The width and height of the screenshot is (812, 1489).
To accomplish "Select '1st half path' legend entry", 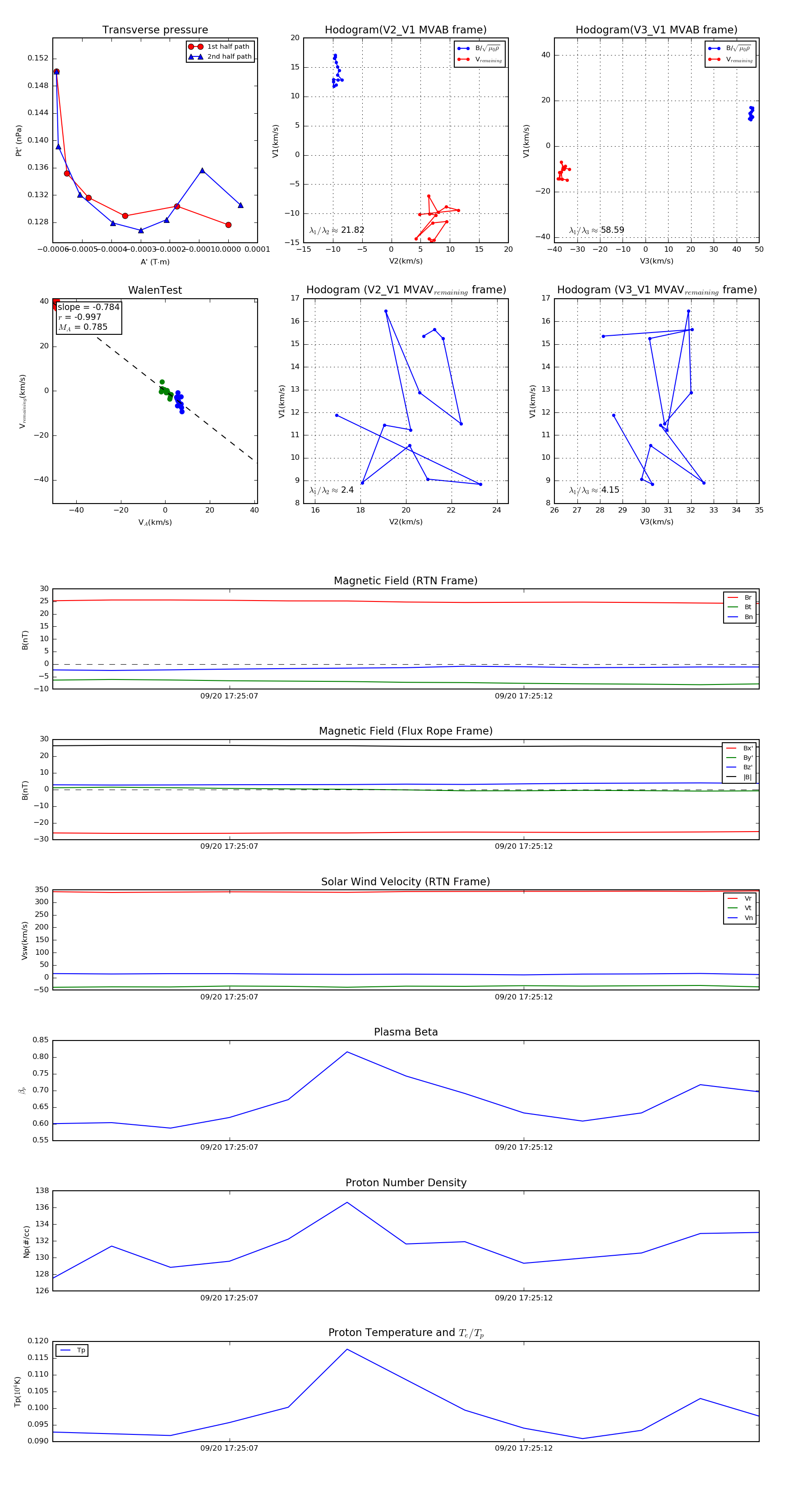I will pyautogui.click(x=220, y=47).
